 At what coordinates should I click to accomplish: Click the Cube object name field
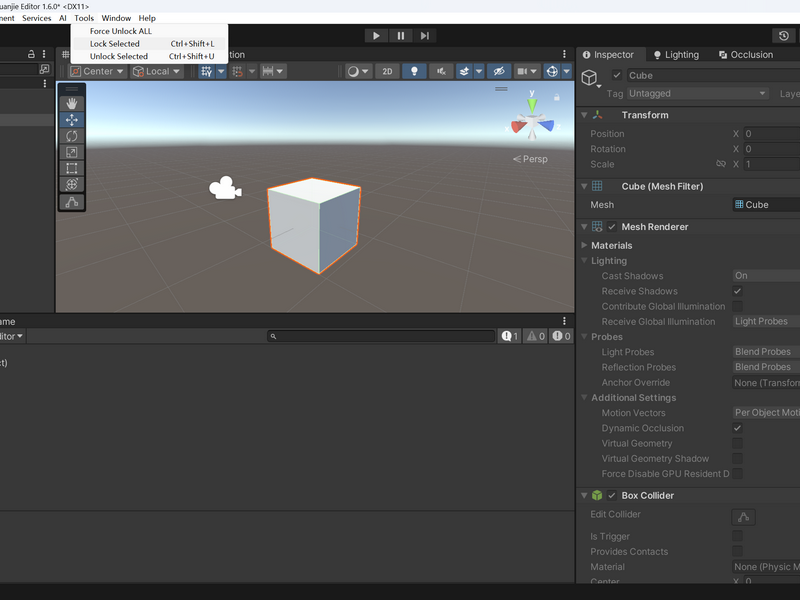[x=713, y=76]
